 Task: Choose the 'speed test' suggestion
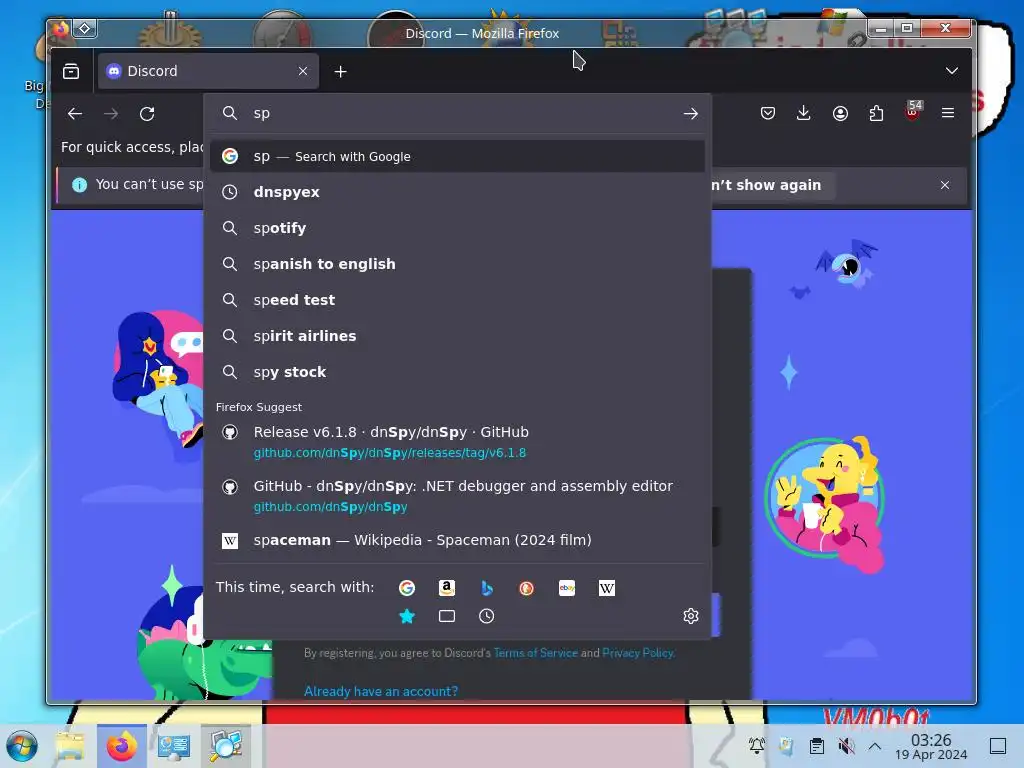pos(457,300)
